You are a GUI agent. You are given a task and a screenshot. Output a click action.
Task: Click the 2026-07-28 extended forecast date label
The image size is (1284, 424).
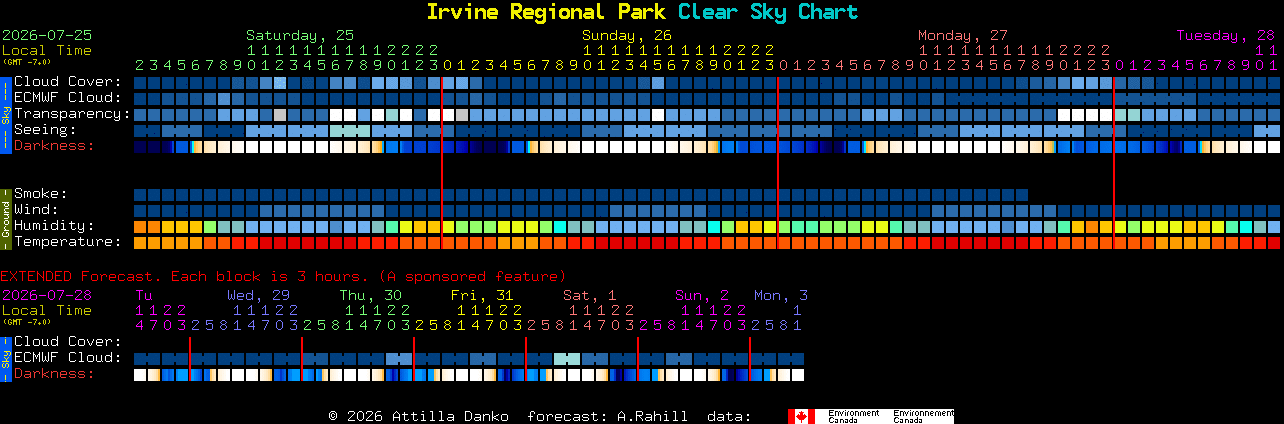tap(47, 295)
